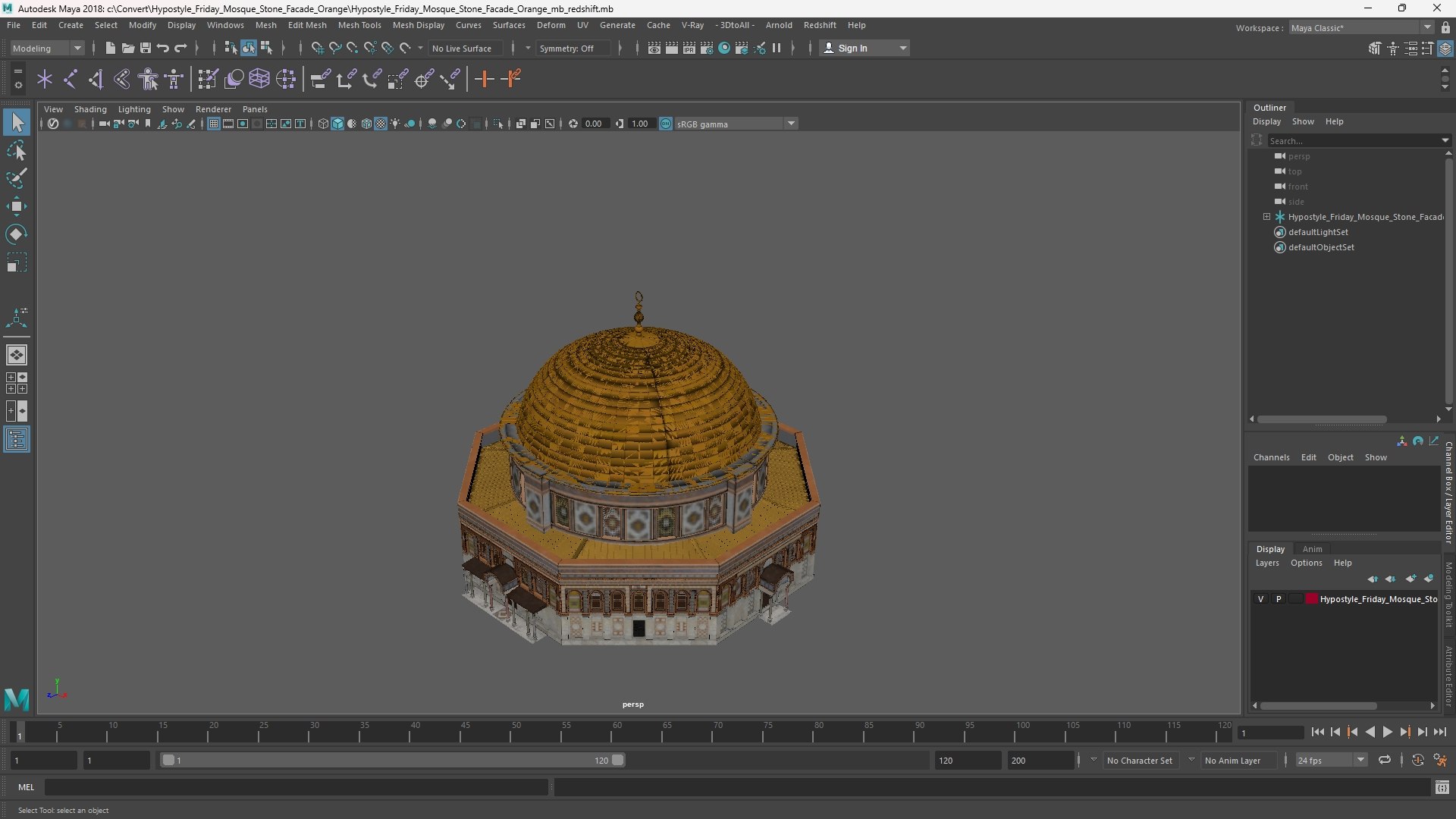
Task: Open the Sign In dropdown
Action: point(864,48)
